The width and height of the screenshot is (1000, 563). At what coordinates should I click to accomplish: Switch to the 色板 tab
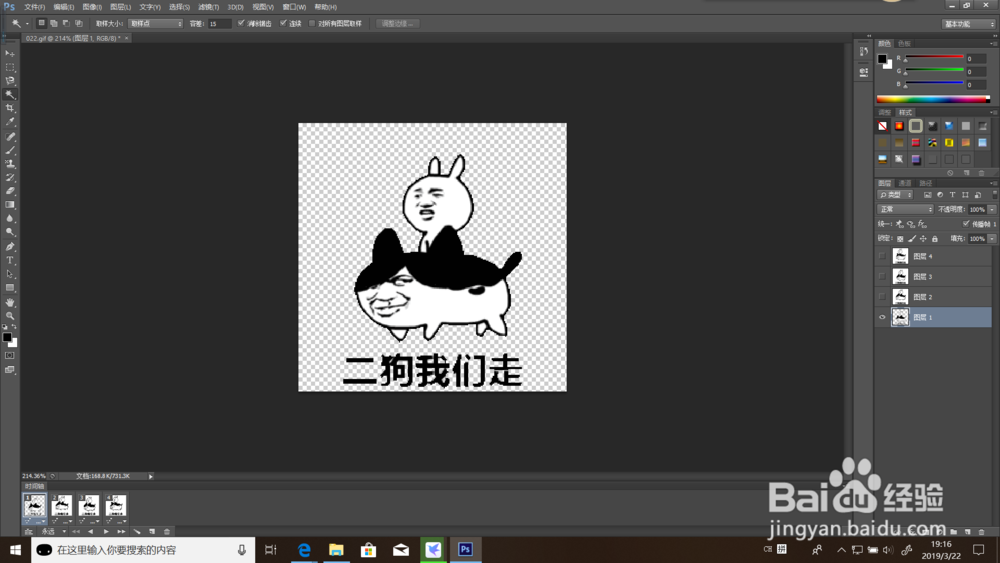click(x=904, y=43)
